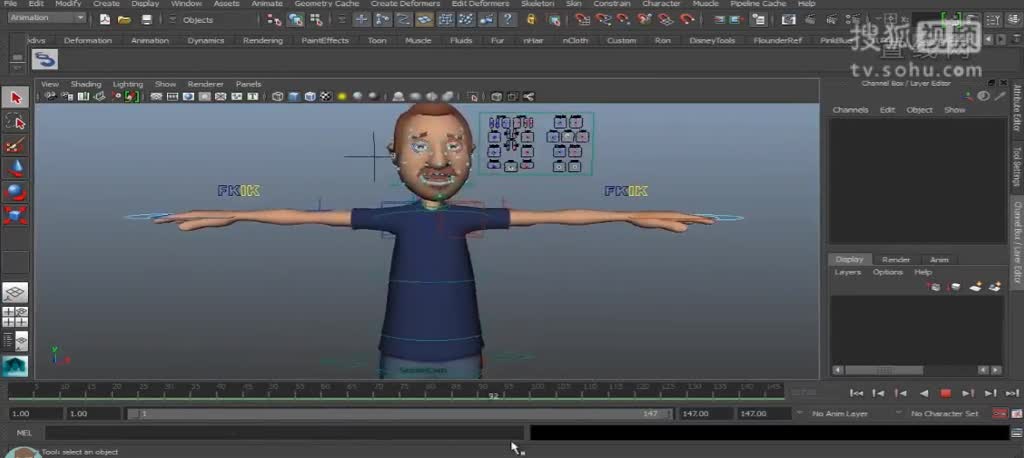
Task: Click the Save scene floppy icon
Action: click(147, 20)
